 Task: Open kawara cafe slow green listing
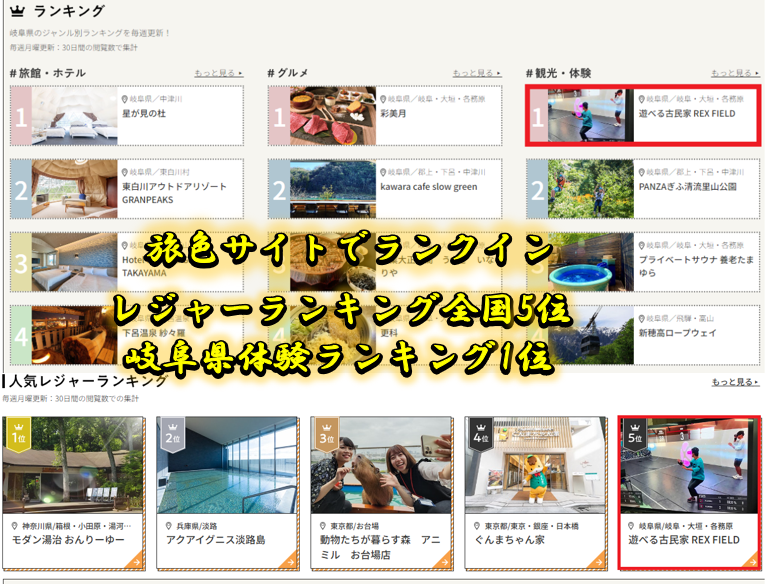(x=428, y=187)
